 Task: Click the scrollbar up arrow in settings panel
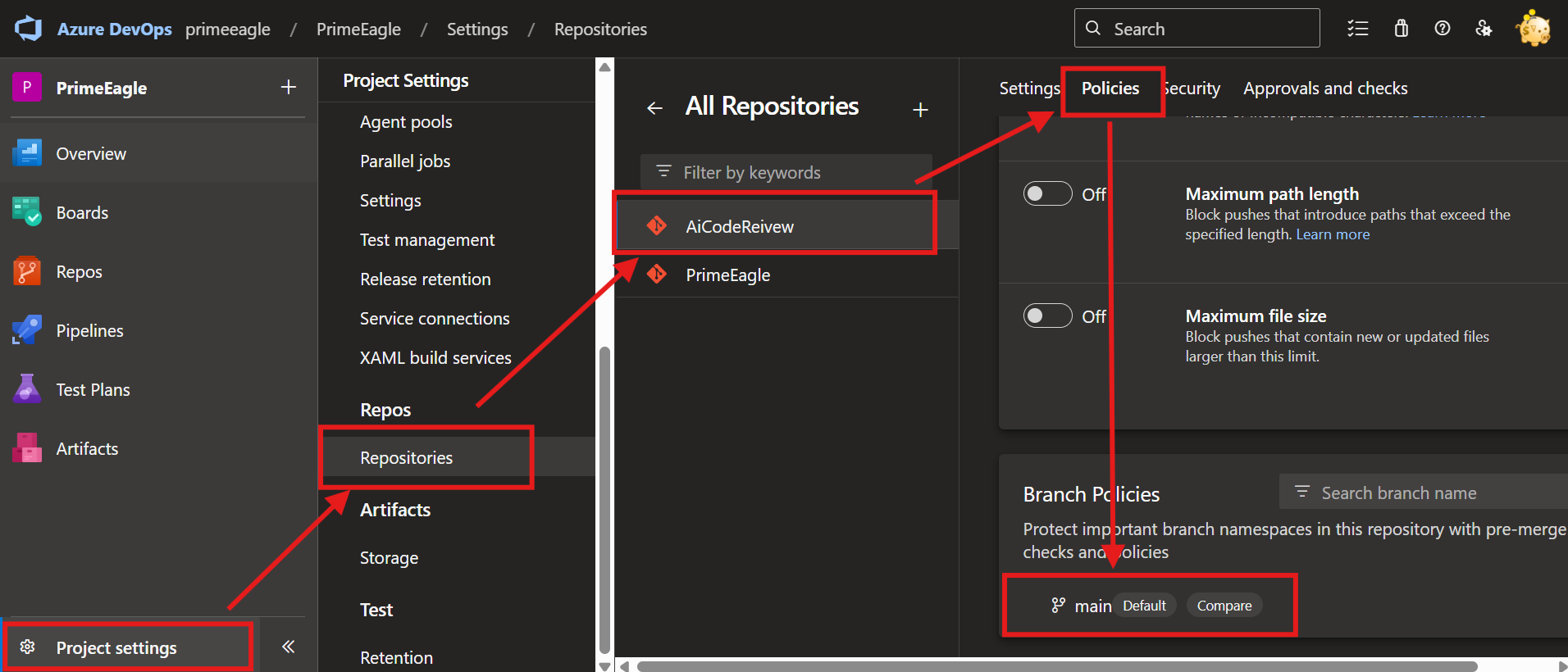click(x=605, y=67)
